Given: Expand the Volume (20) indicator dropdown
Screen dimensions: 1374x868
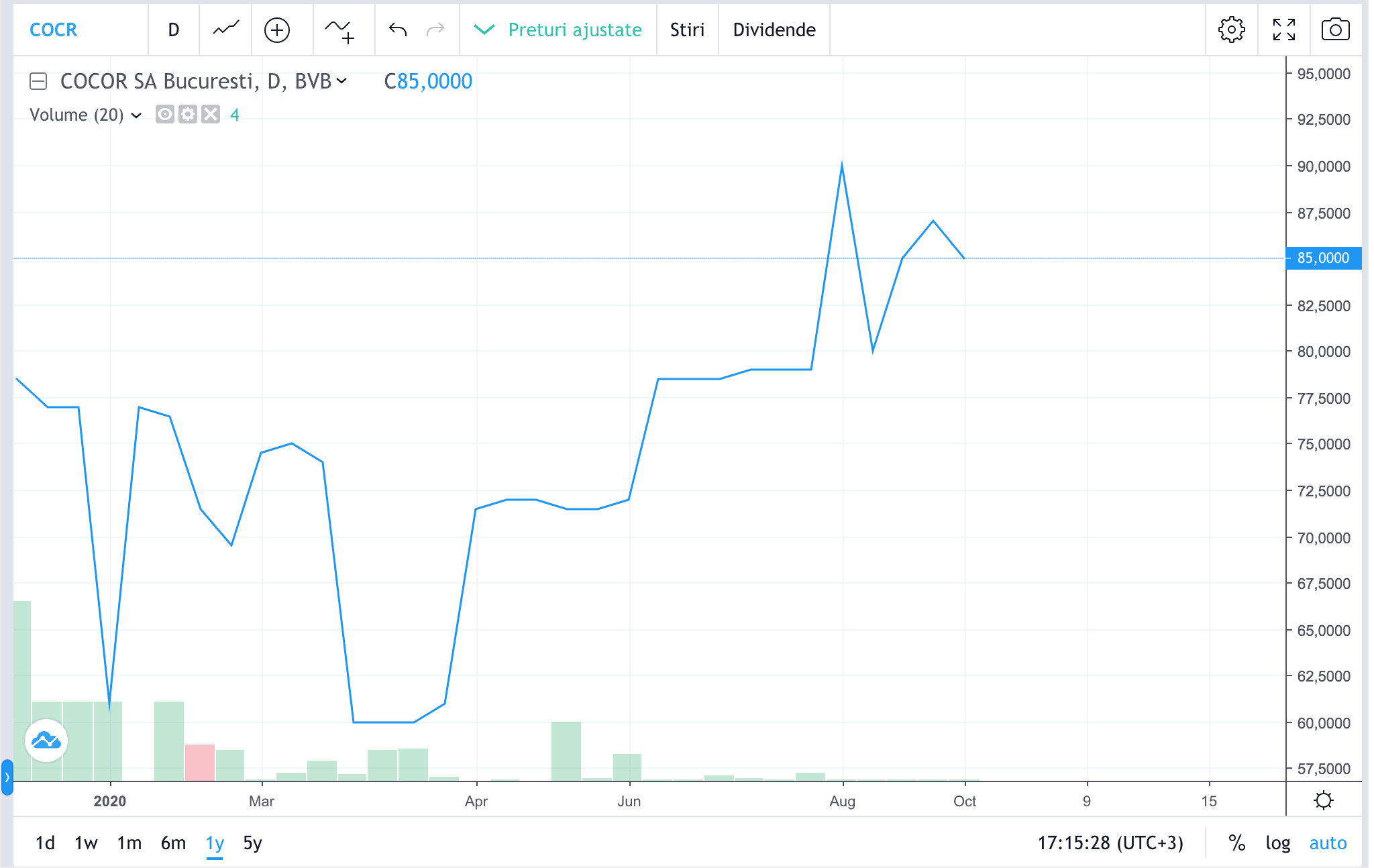Looking at the screenshot, I should 136,115.
